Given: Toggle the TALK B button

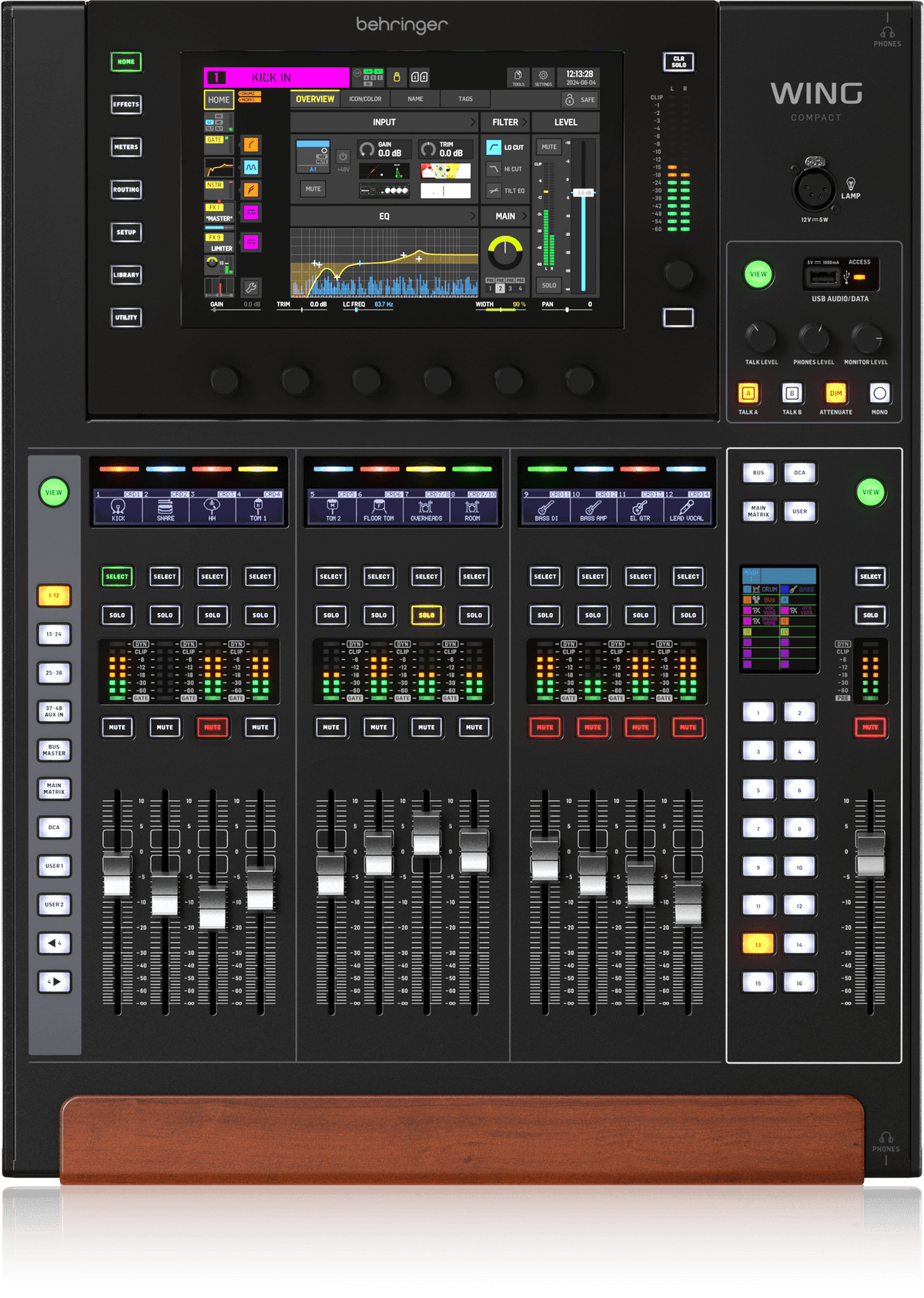Looking at the screenshot, I should click(792, 394).
